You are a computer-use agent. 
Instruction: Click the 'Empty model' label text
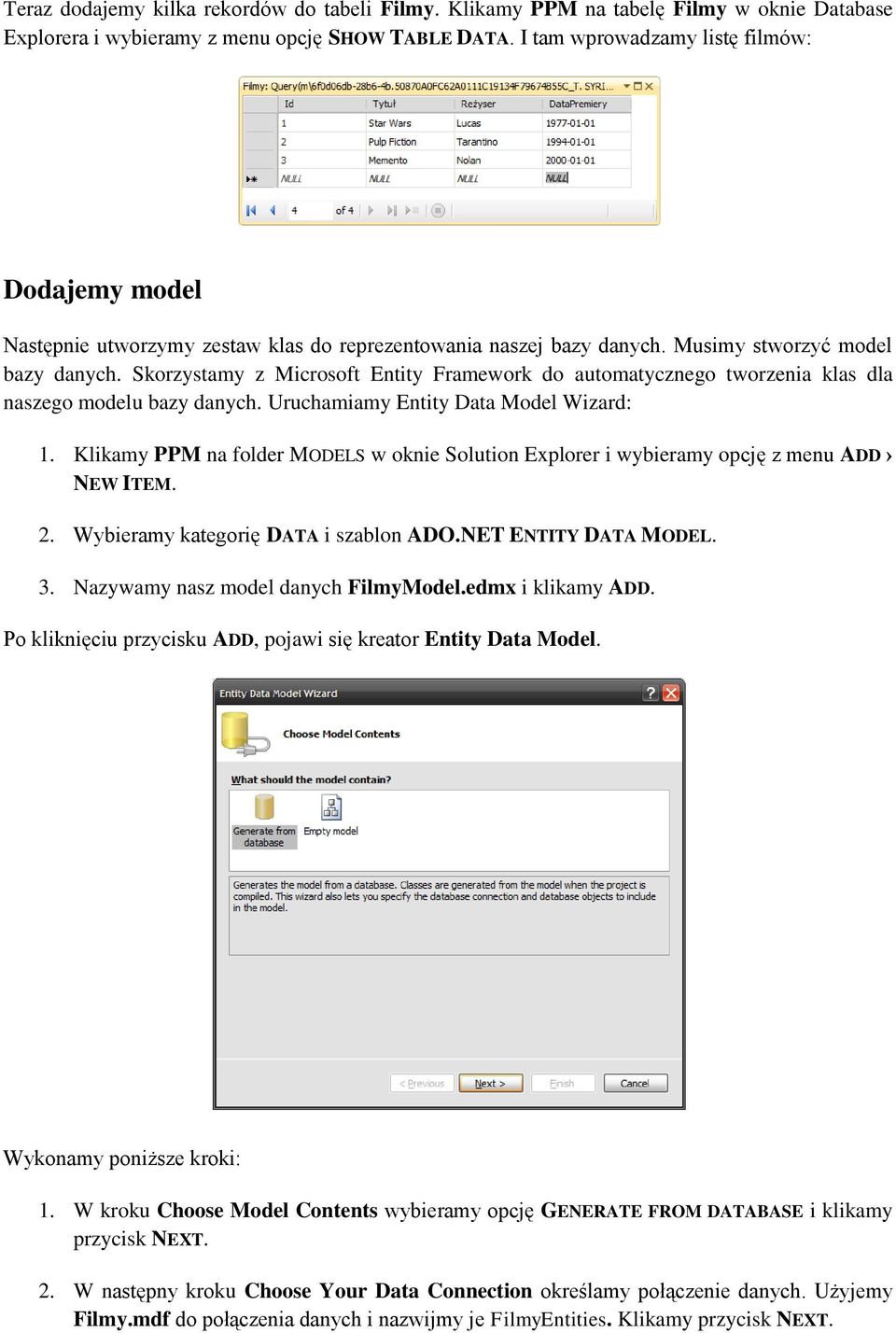330,831
